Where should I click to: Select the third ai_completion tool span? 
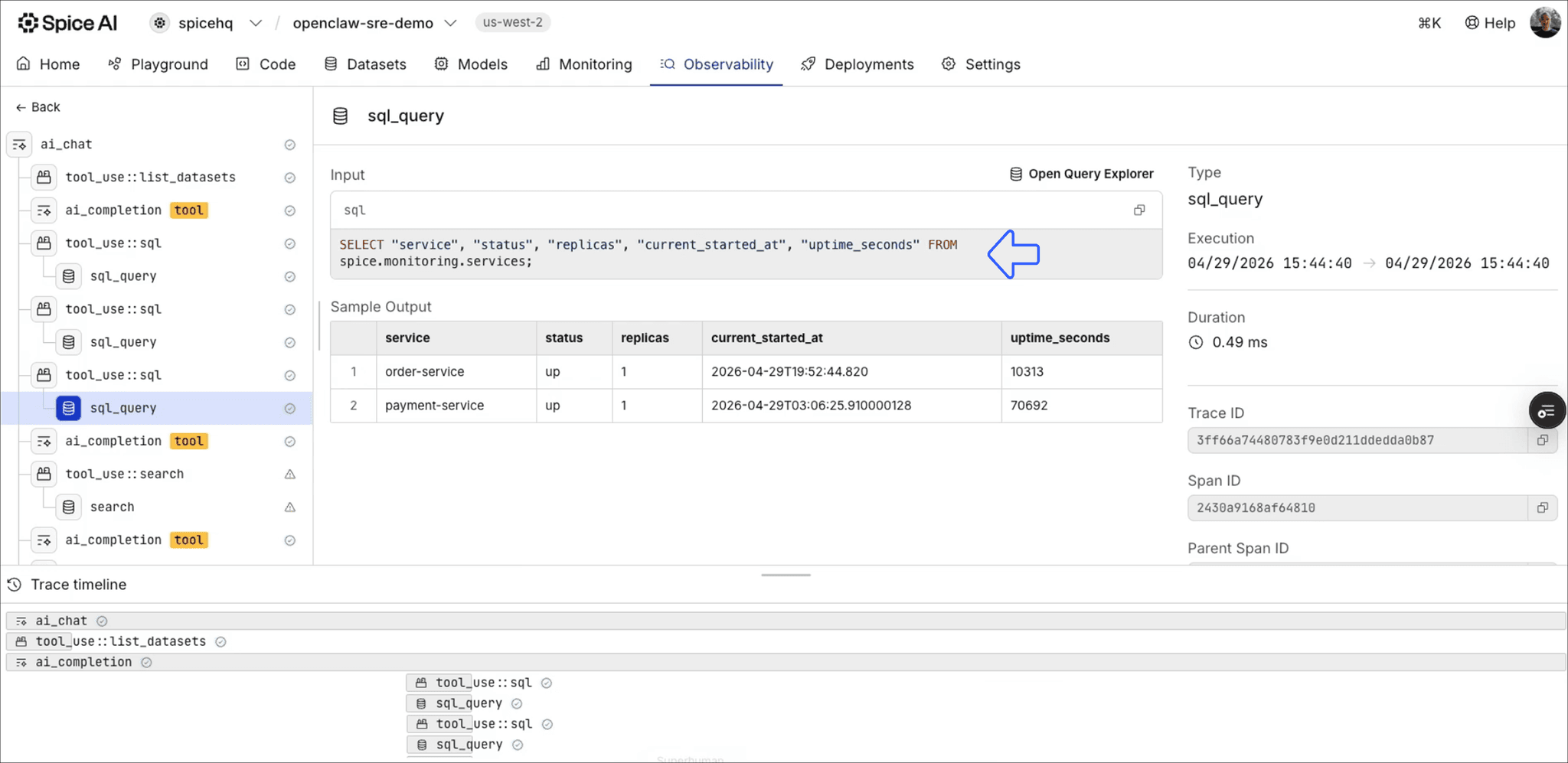click(156, 540)
